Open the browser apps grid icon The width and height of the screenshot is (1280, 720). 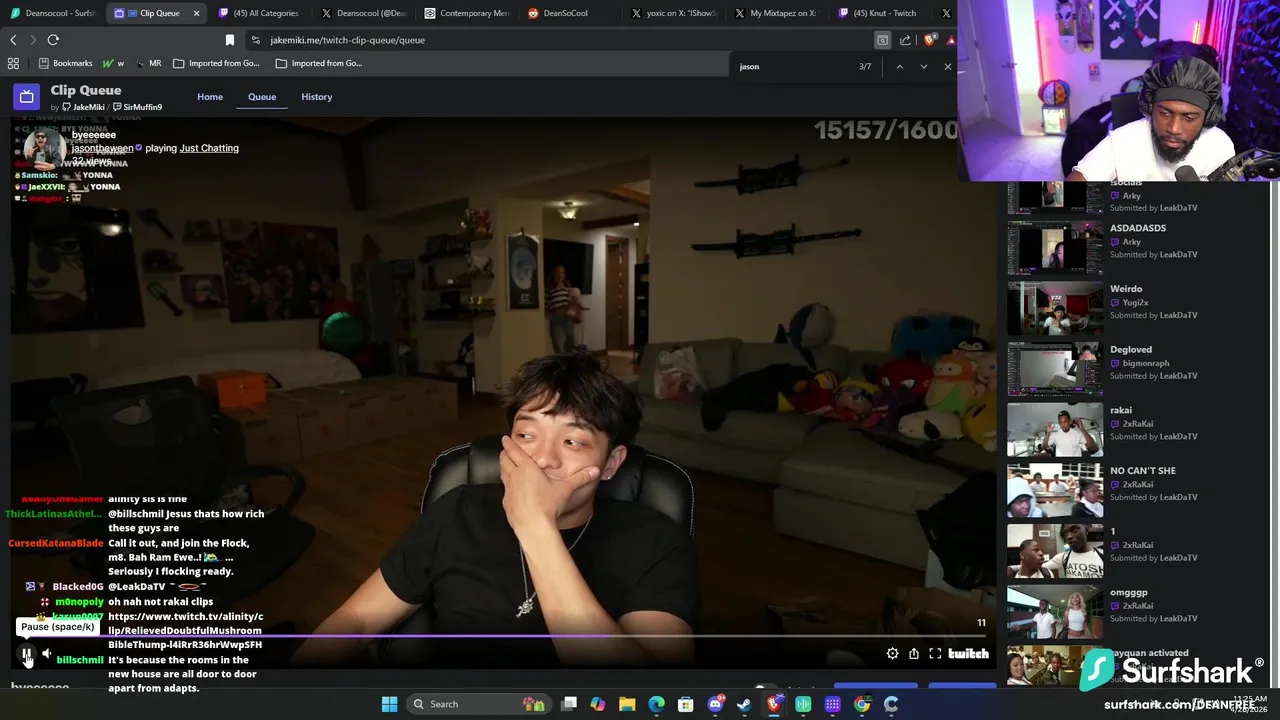(13, 63)
